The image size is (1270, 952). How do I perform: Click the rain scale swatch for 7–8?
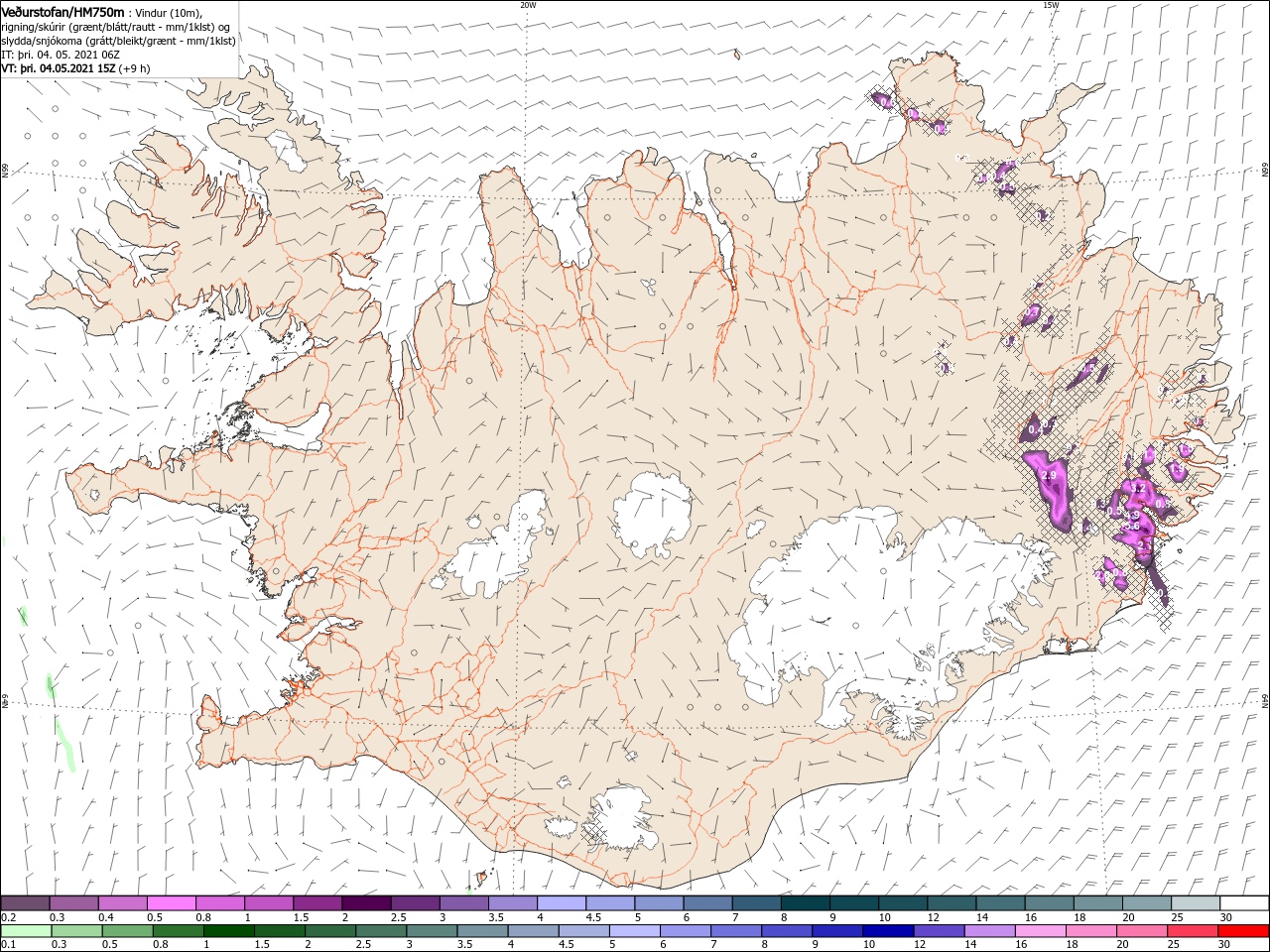pos(736,931)
